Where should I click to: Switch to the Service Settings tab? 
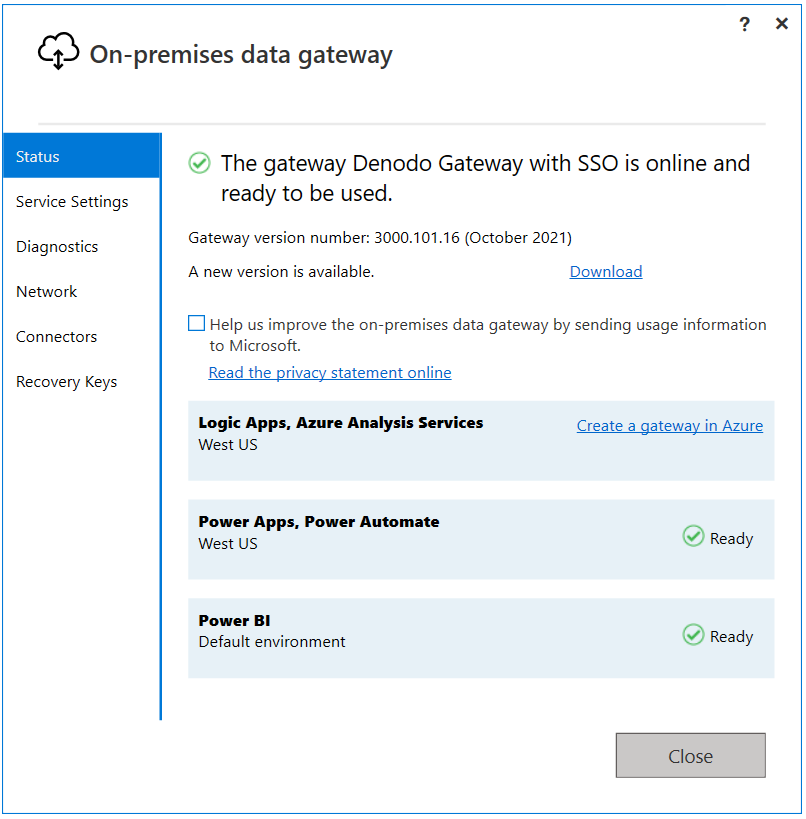click(x=71, y=201)
